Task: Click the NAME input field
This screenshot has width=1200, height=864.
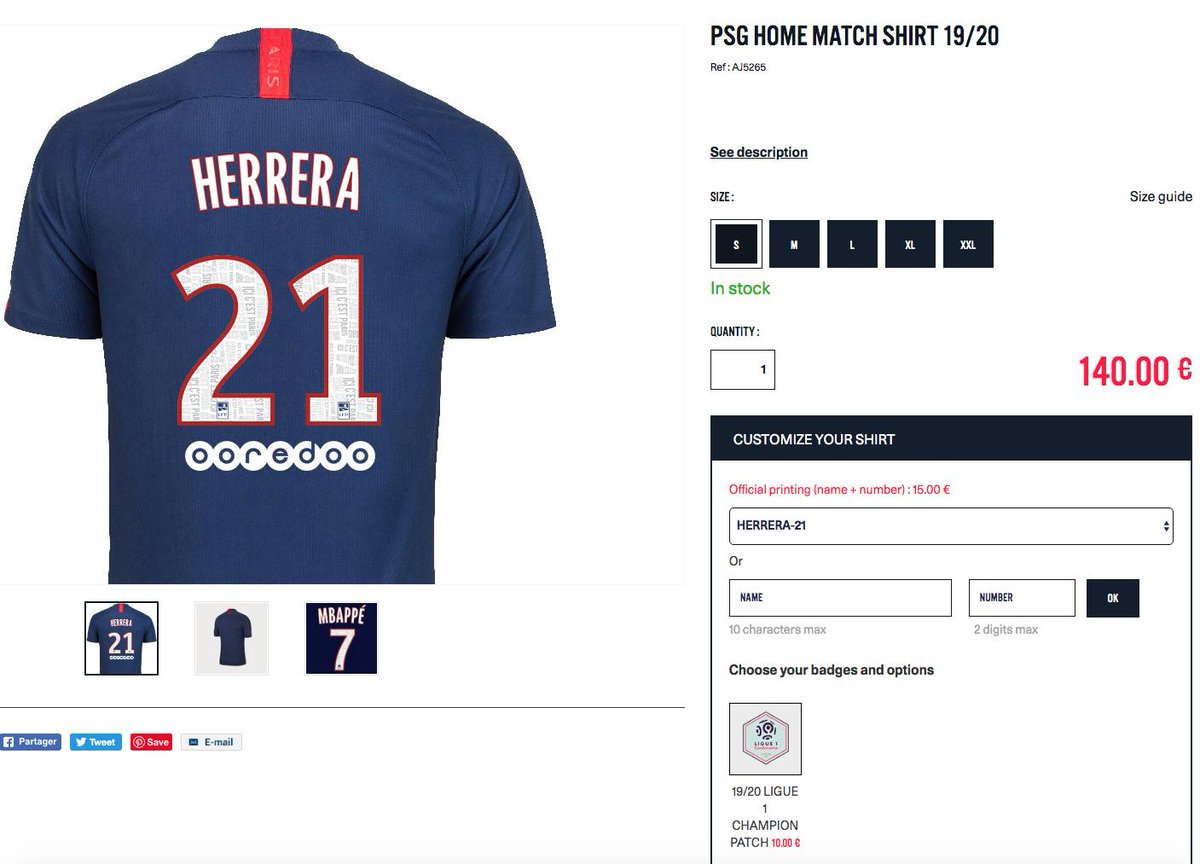Action: point(840,598)
